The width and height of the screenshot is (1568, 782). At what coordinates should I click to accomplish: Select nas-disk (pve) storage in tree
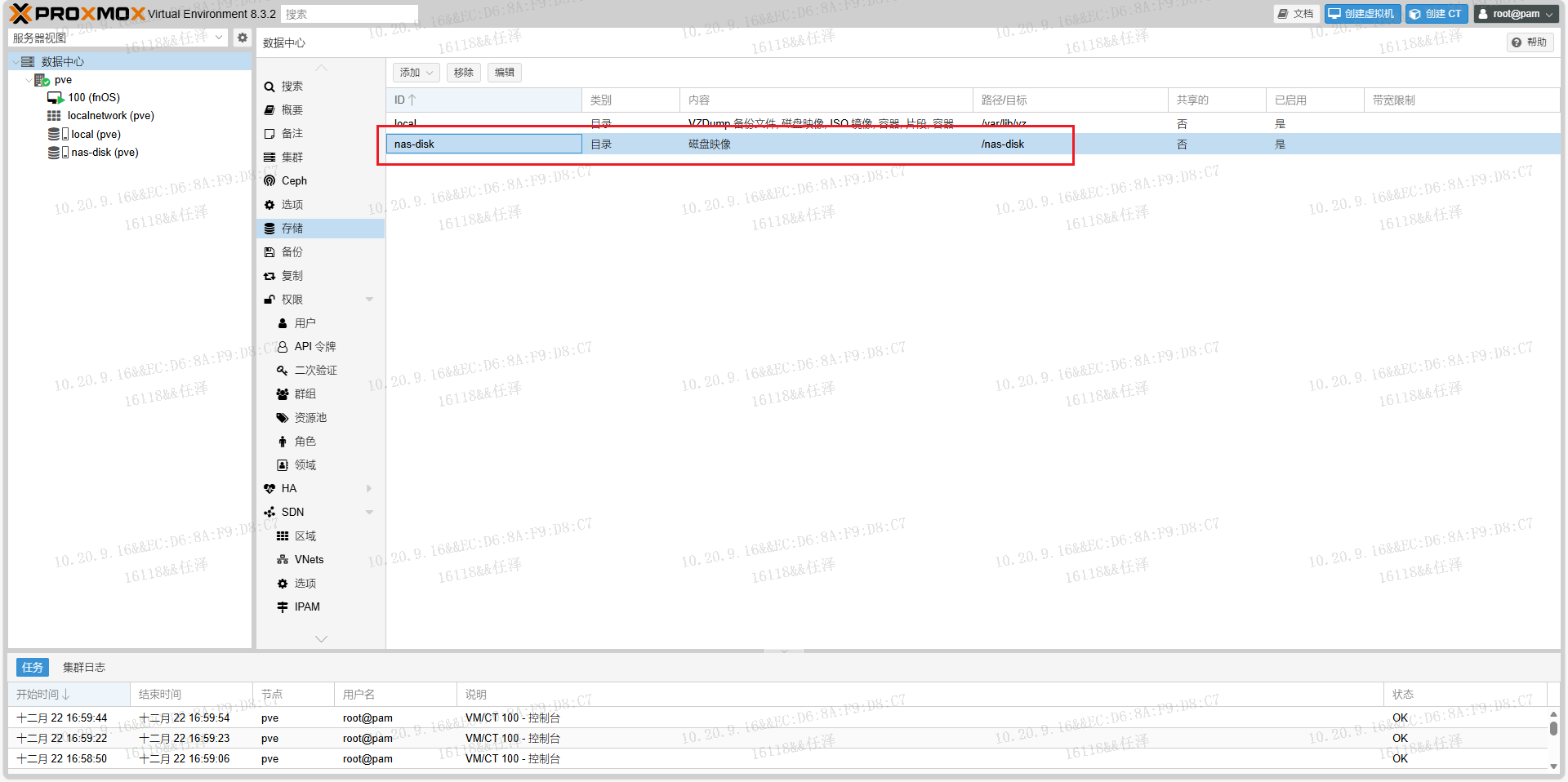105,153
